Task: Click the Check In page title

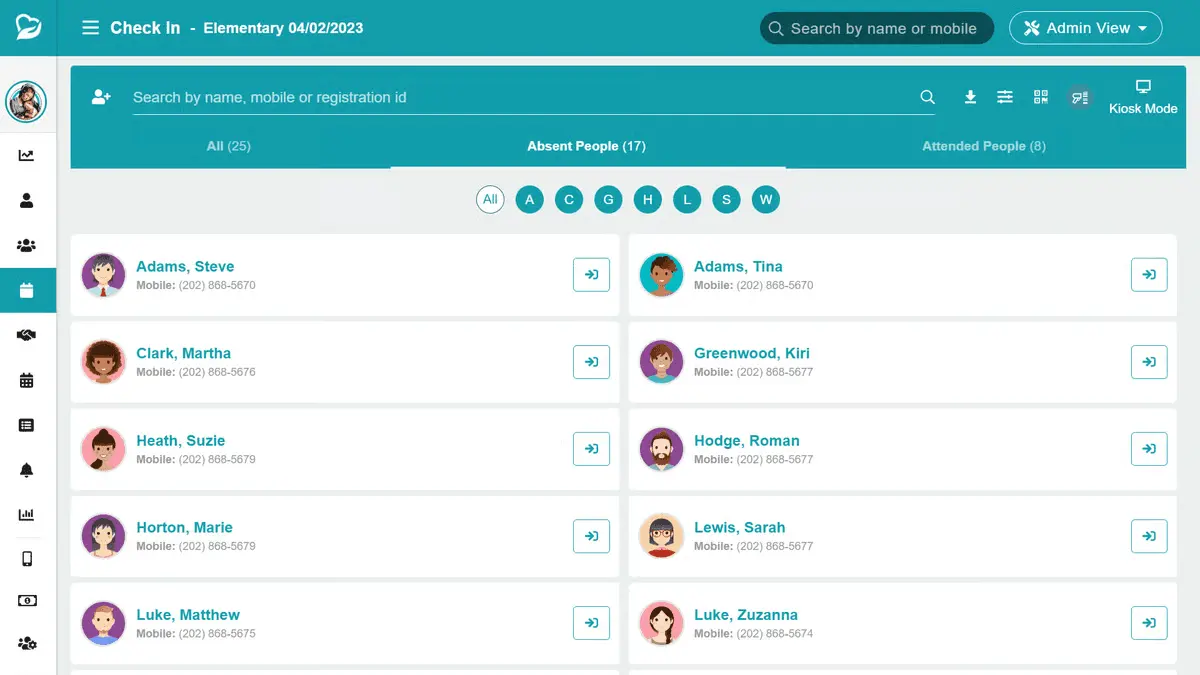Action: click(x=145, y=28)
